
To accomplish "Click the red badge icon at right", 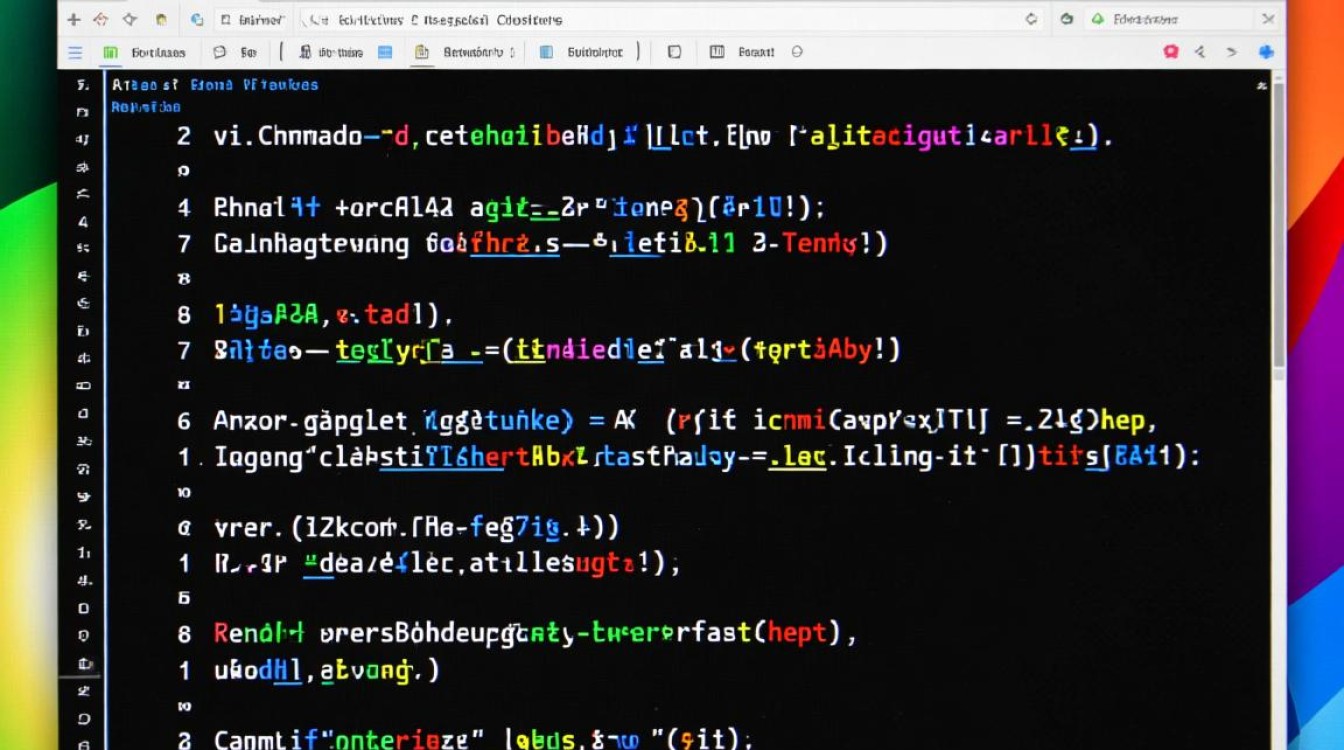I will click(x=1171, y=52).
